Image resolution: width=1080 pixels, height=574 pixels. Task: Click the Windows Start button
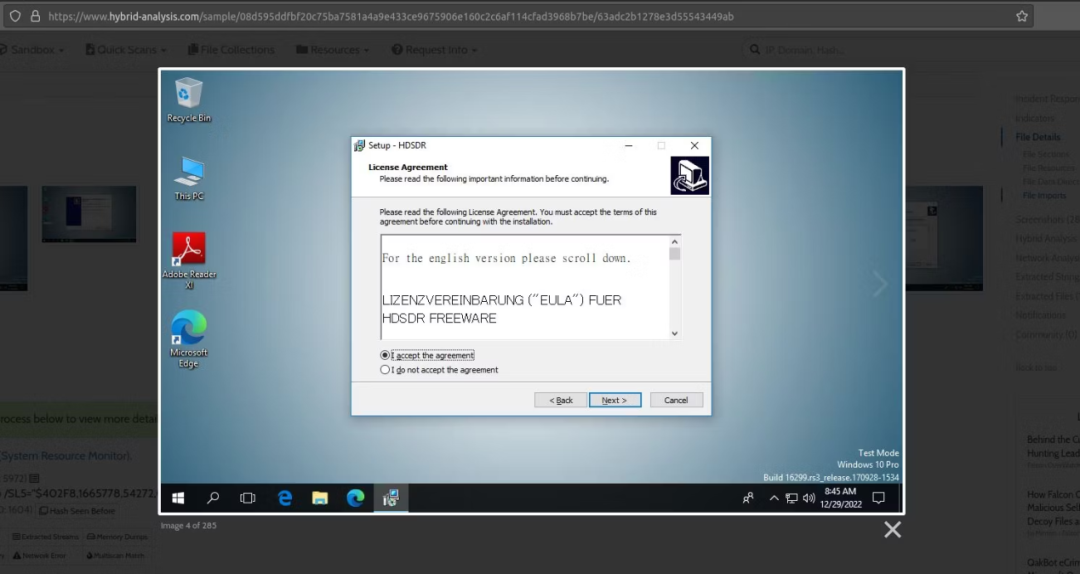click(x=178, y=498)
